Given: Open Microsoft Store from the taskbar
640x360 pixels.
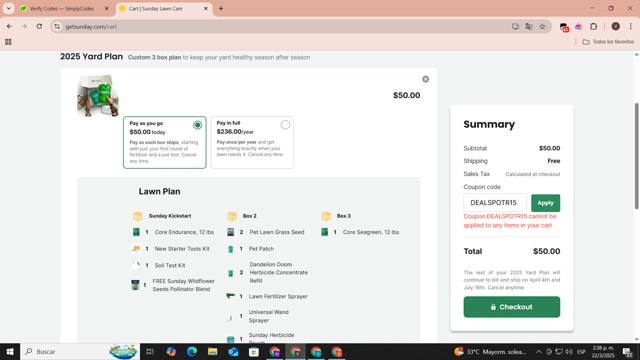Looking at the screenshot, I should (x=254, y=351).
